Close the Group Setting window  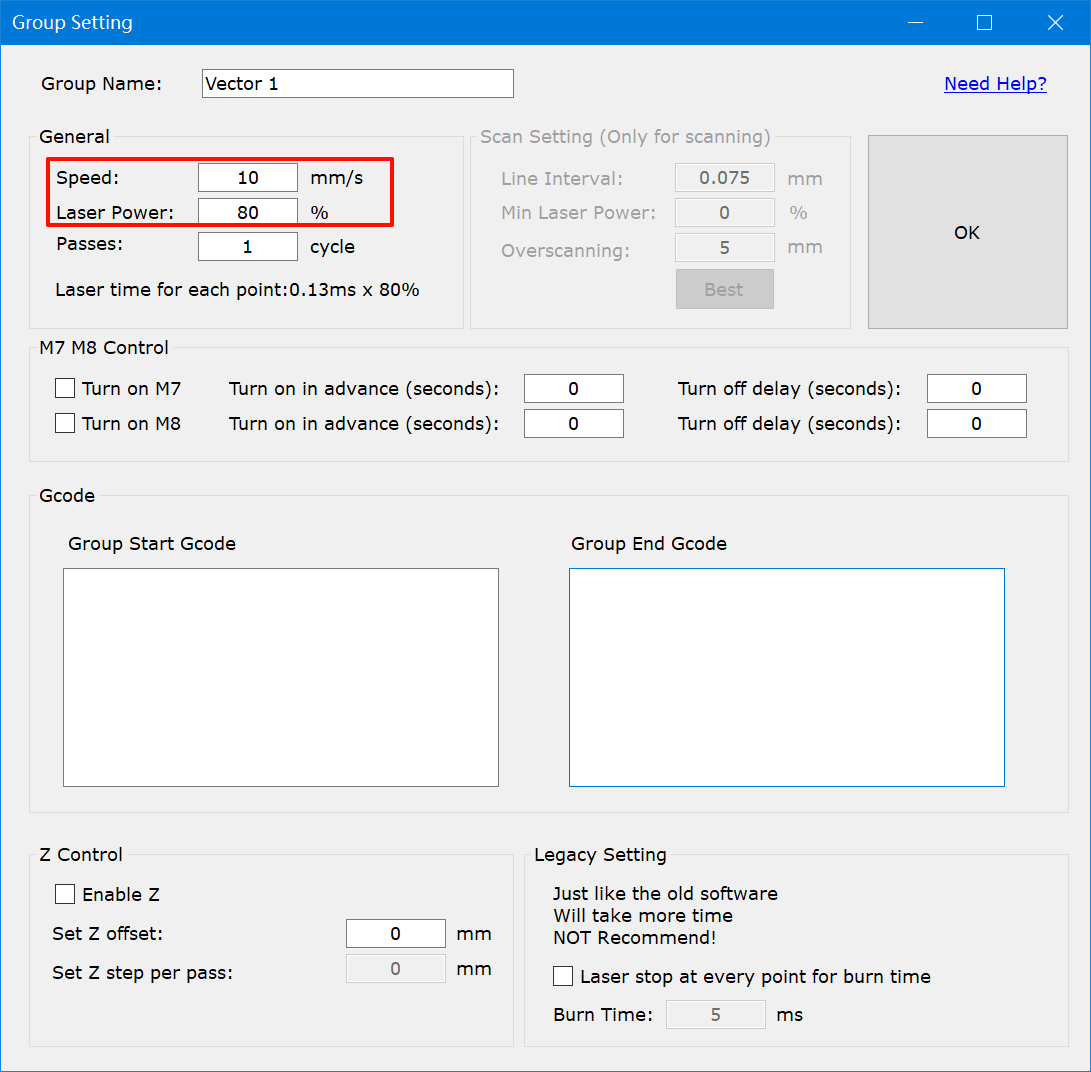pos(1055,22)
